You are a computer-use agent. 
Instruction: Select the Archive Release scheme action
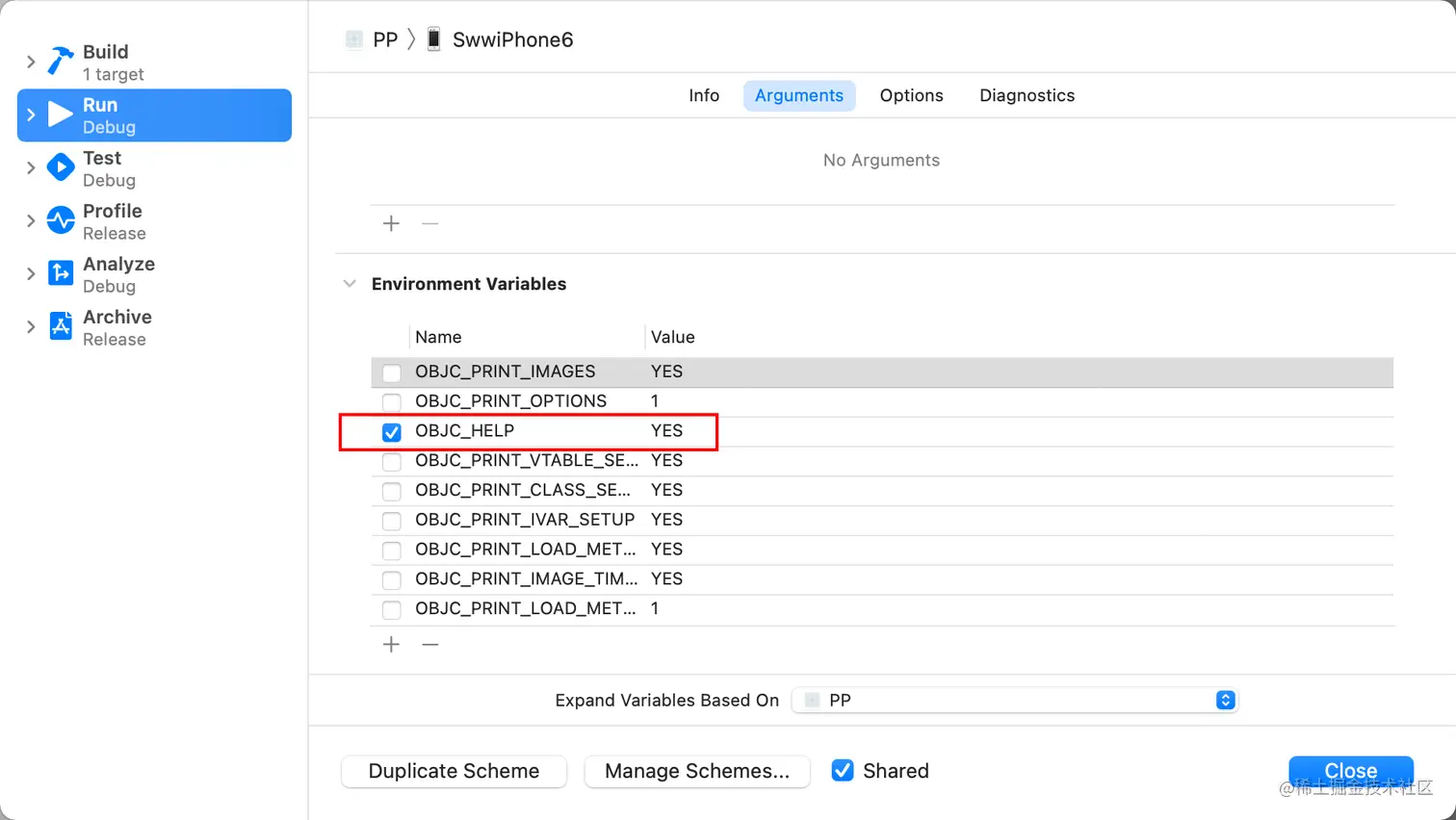(x=154, y=327)
